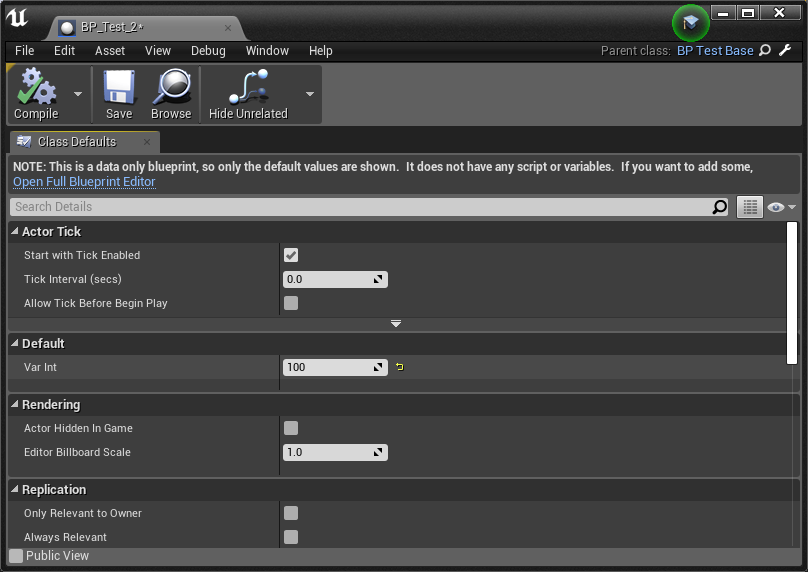The image size is (808, 572).
Task: Open the green tutorials graduation cap icon
Action: pos(691,23)
